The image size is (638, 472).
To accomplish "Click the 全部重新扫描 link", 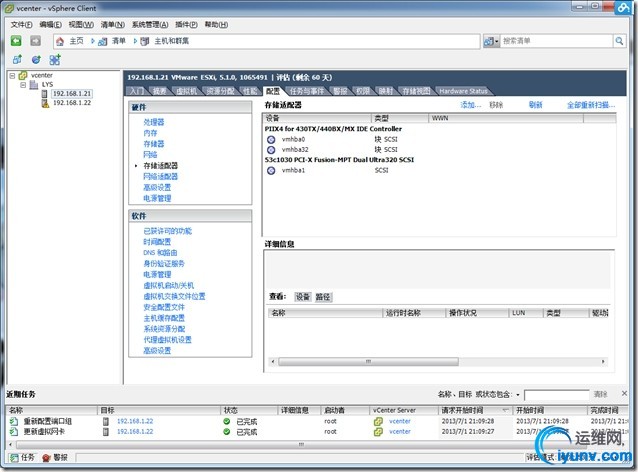I will click(591, 105).
